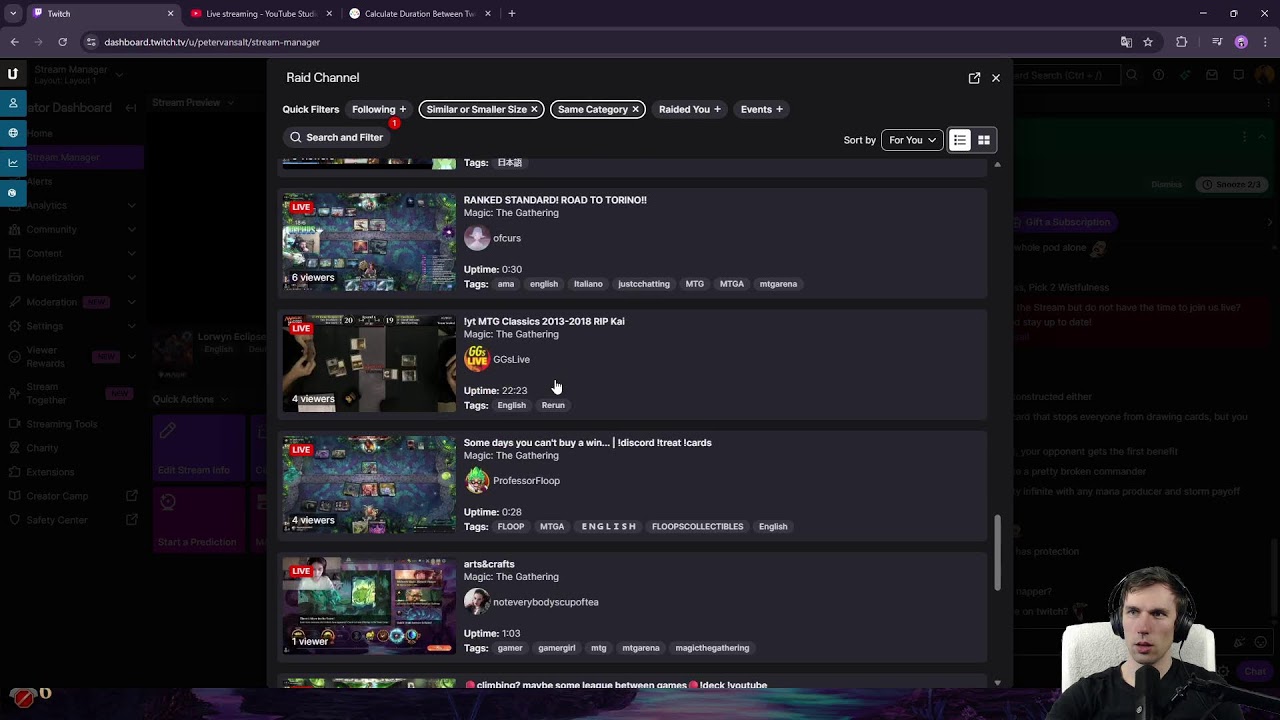Open the MTG Classics 2013-2018 RIP Kai title

click(544, 321)
